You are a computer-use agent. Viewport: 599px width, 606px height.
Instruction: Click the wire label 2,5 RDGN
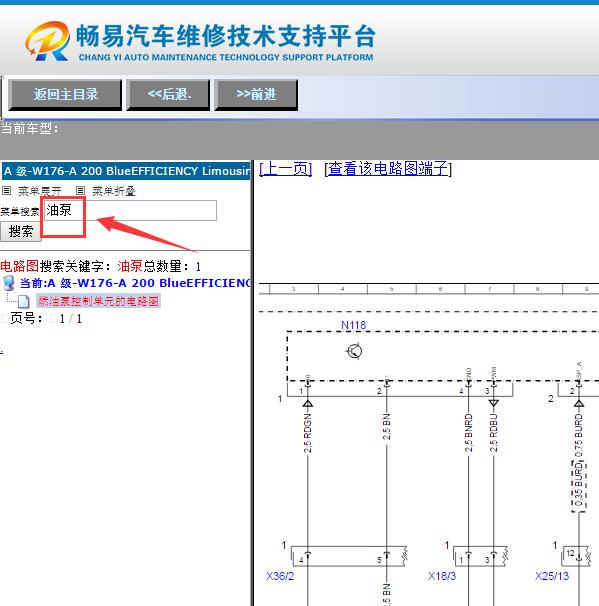coord(308,433)
